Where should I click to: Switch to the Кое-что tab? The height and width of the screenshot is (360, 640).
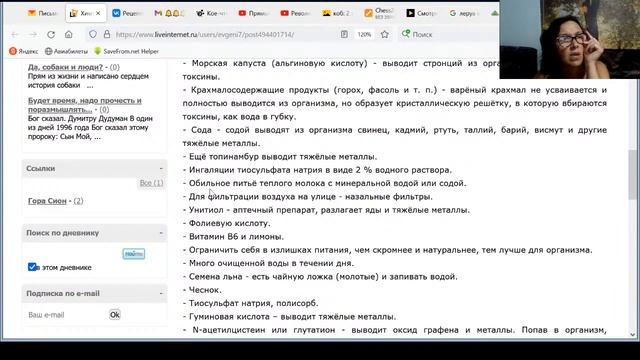[x=211, y=13]
